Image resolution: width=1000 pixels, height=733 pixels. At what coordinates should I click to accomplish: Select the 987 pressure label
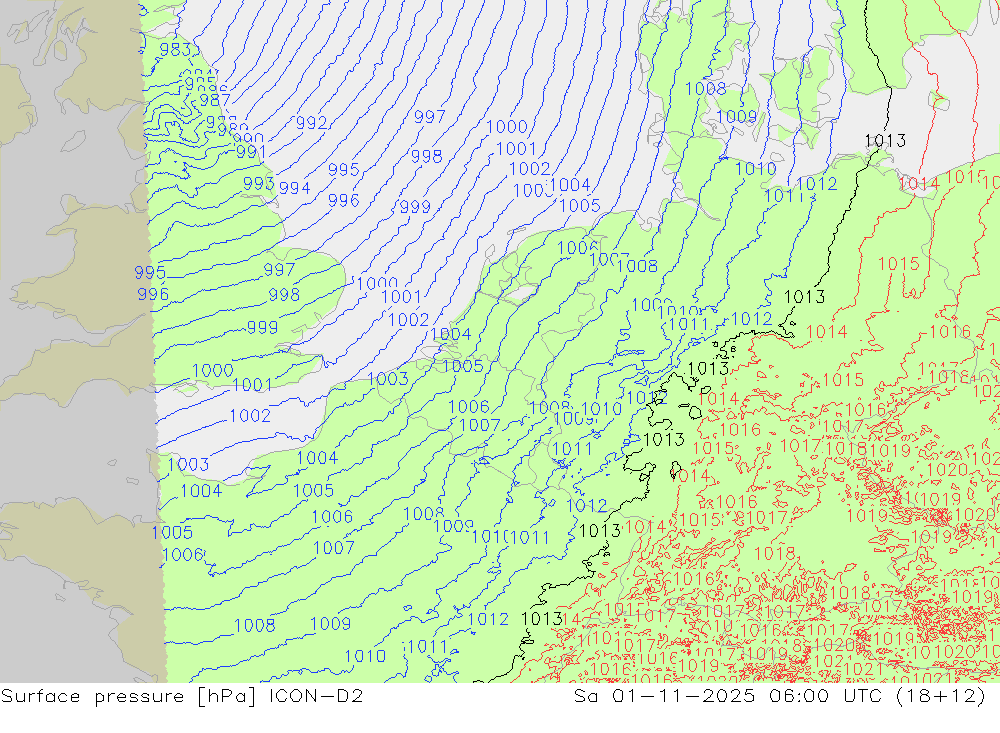[x=215, y=101]
